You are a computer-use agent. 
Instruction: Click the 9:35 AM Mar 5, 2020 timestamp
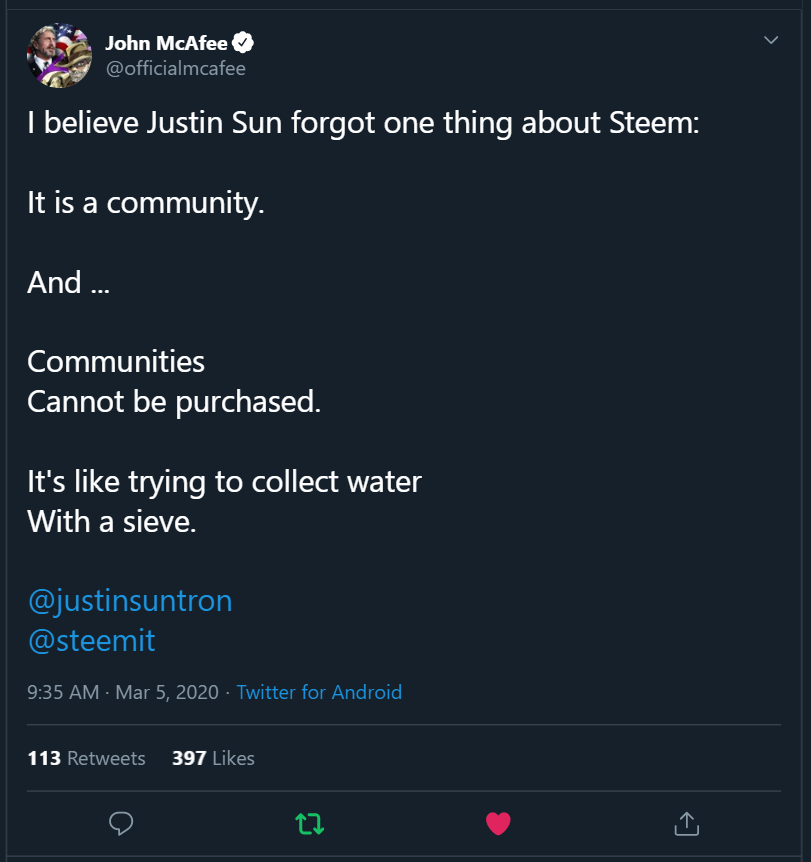point(122,692)
